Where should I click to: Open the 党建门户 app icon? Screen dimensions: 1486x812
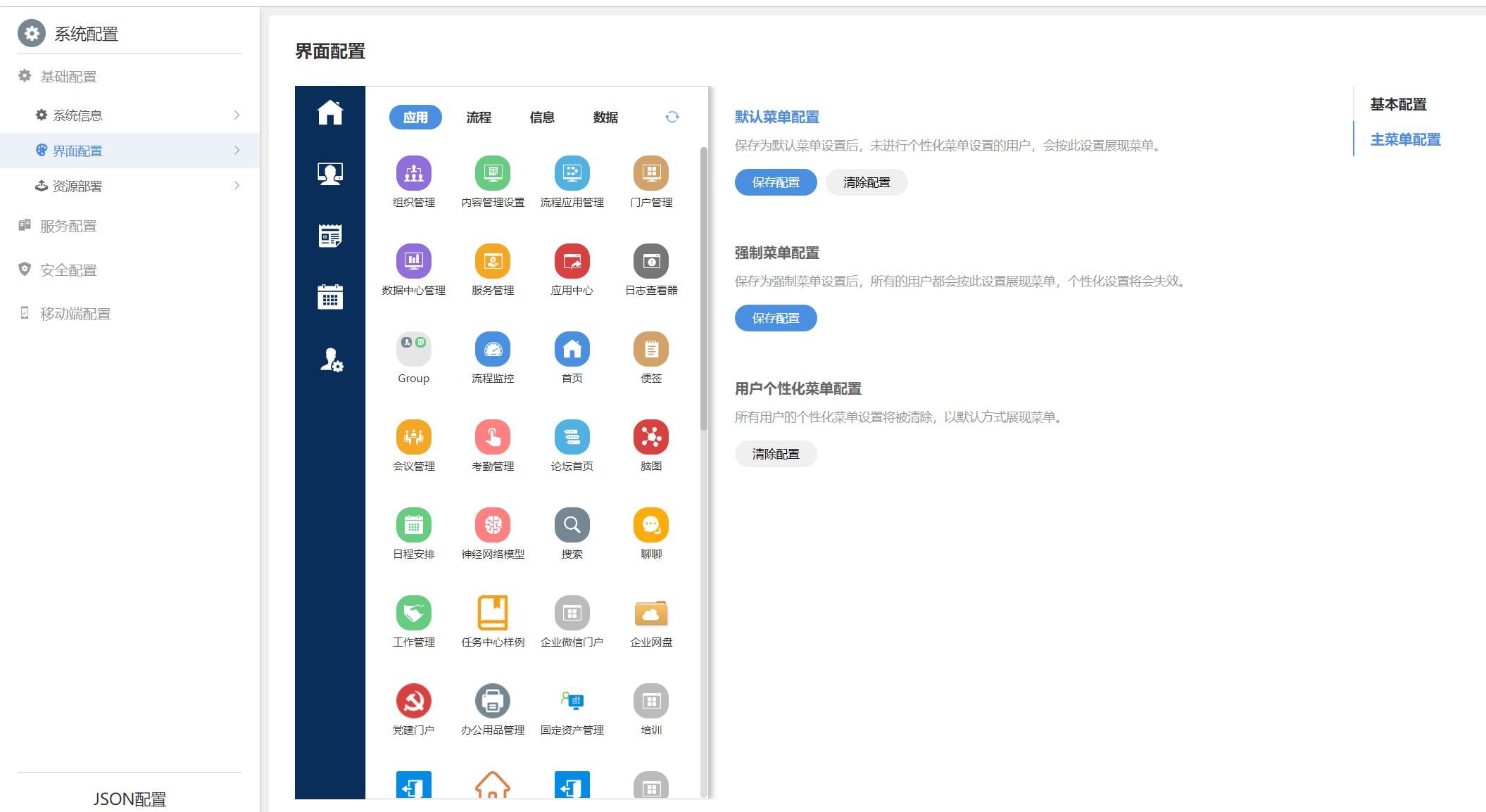[413, 702]
